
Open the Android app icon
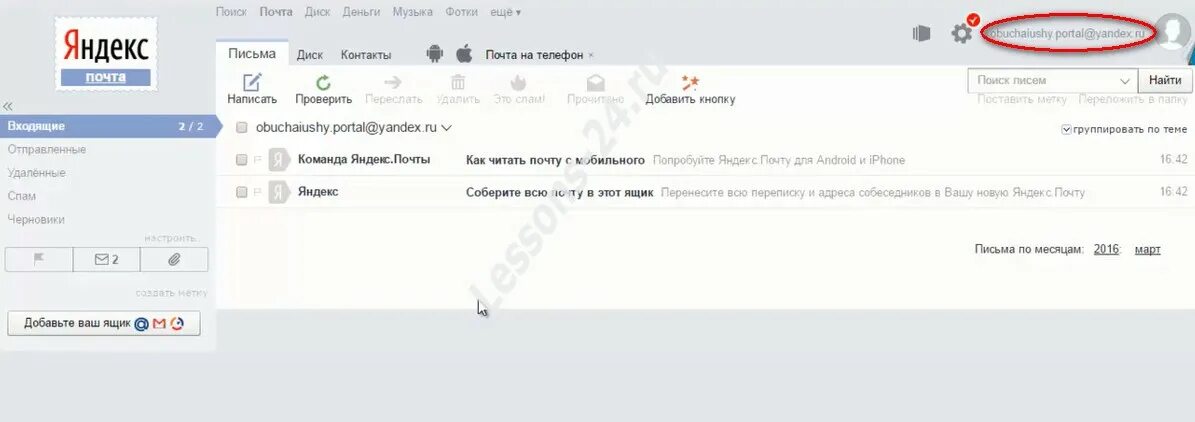(x=434, y=54)
